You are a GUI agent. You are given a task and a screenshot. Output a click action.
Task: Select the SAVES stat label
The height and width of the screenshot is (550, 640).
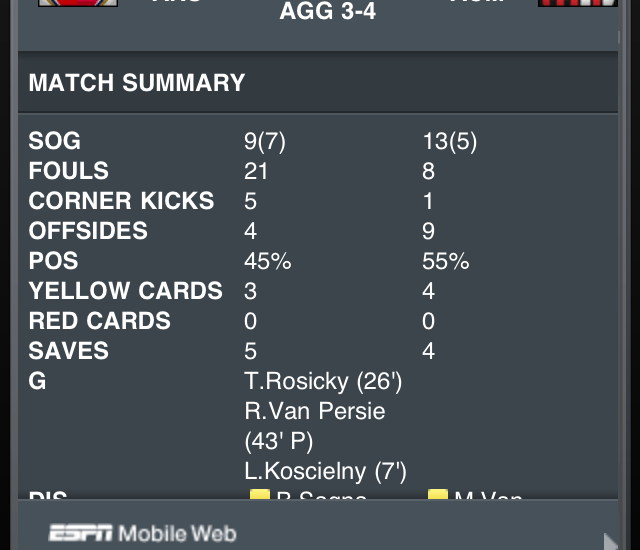point(68,351)
